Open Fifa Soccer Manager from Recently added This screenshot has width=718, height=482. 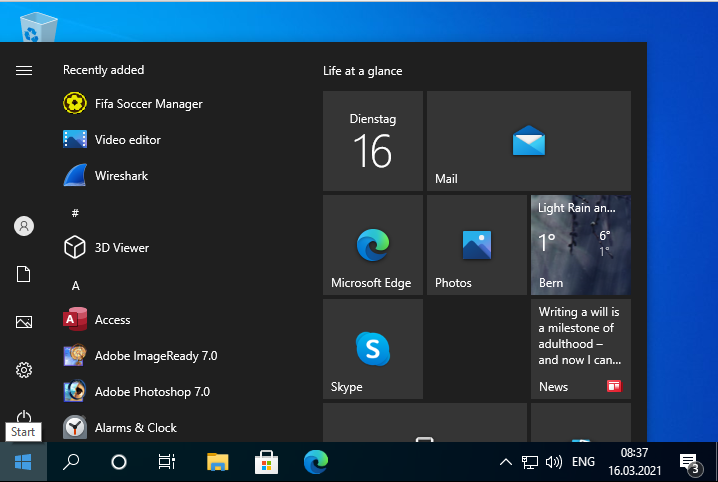(x=148, y=104)
